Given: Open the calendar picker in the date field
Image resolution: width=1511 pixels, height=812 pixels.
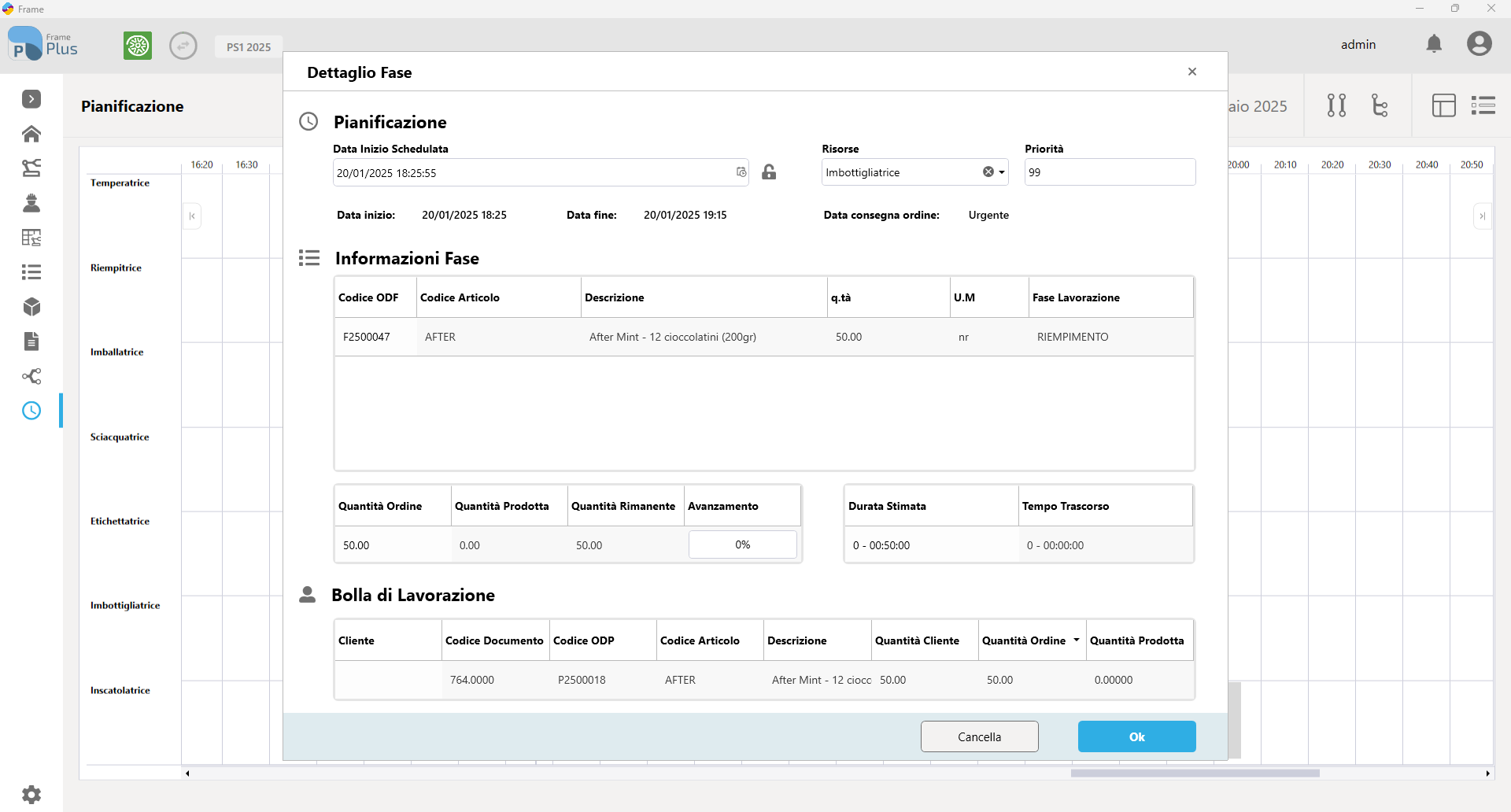Looking at the screenshot, I should (741, 172).
